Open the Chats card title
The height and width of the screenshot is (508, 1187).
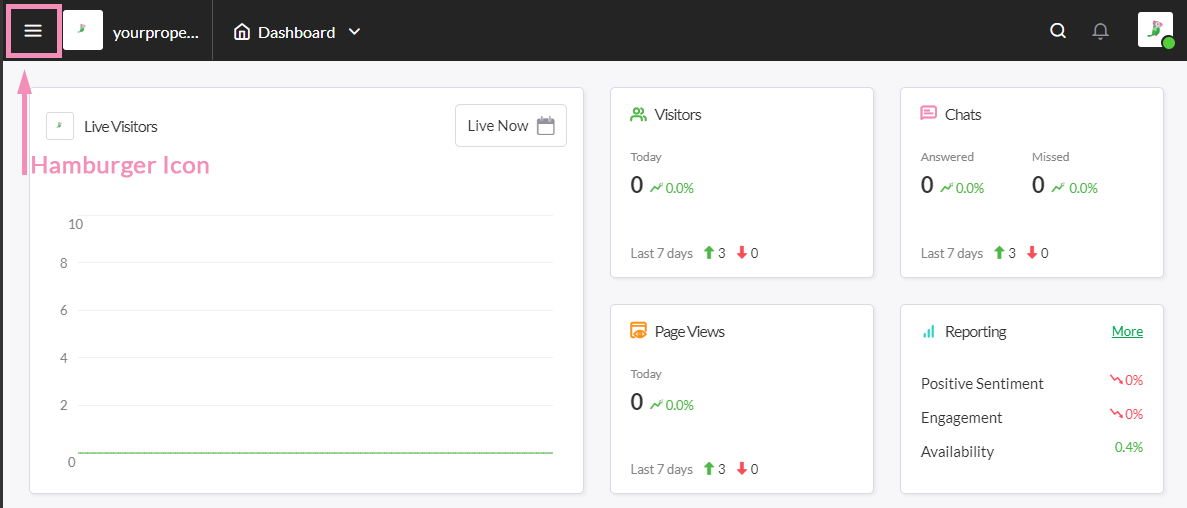[963, 115]
